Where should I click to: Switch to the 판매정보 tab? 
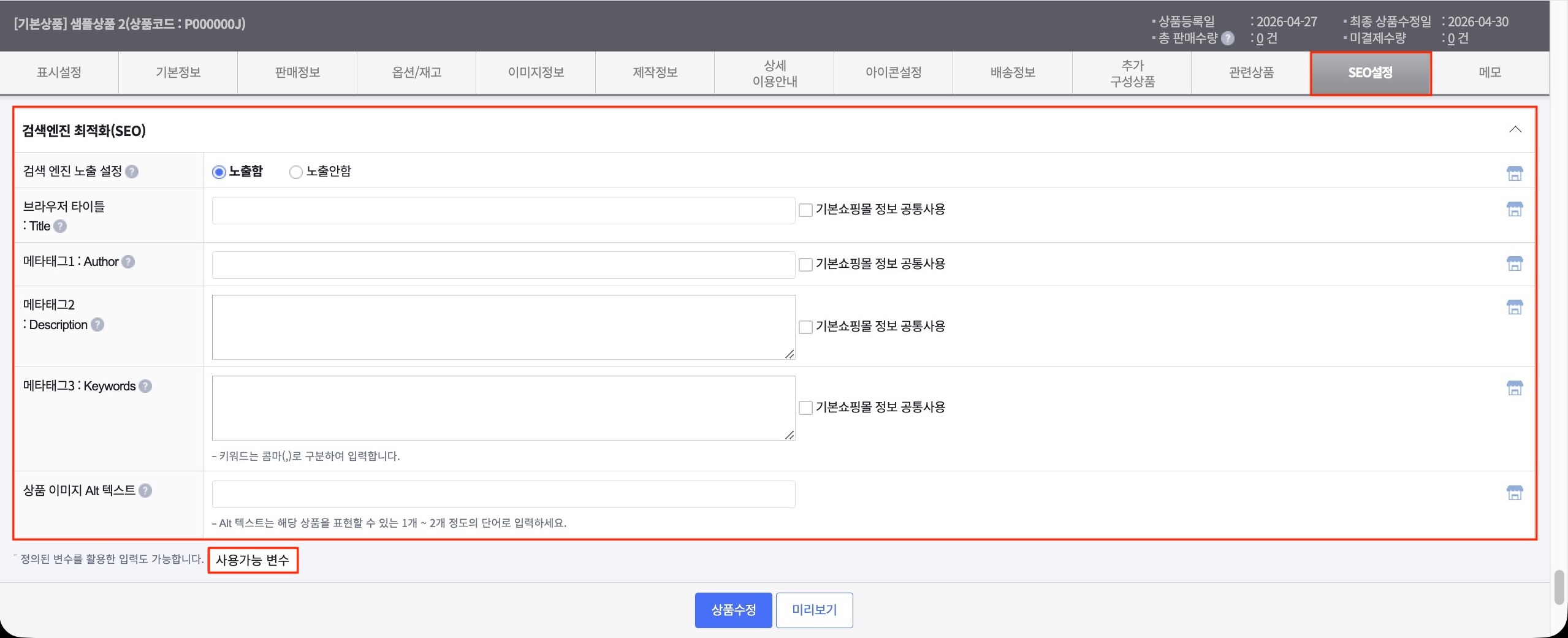click(297, 72)
